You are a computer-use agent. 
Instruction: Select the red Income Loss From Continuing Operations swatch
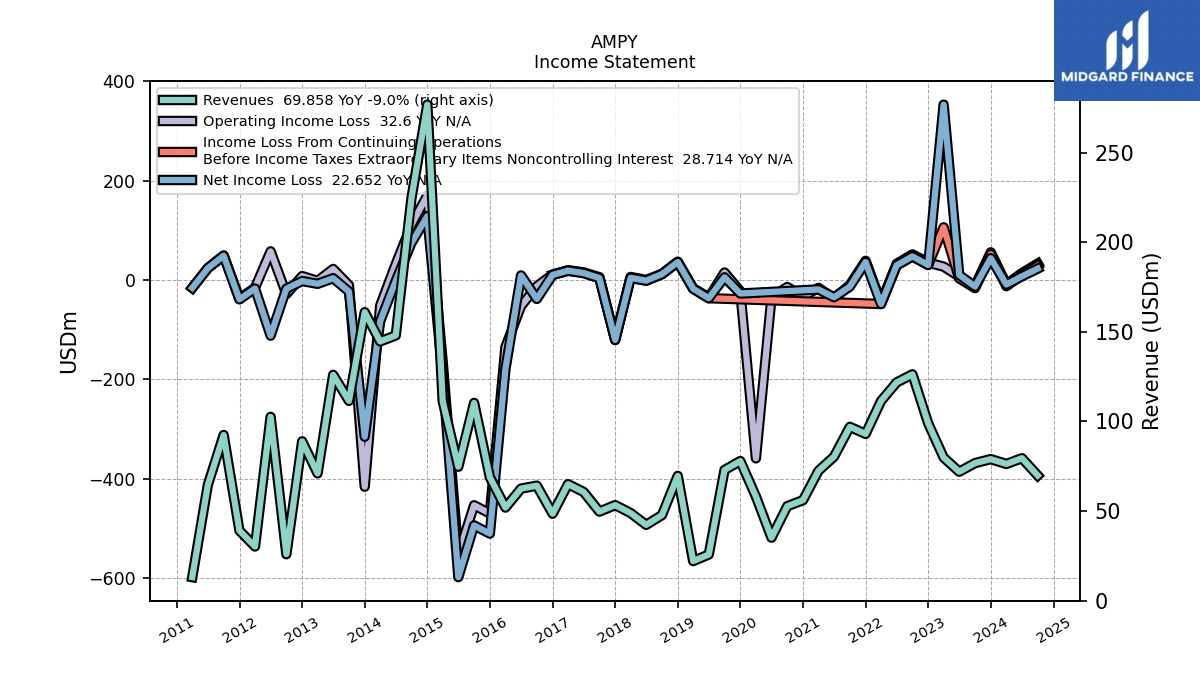click(x=177, y=151)
